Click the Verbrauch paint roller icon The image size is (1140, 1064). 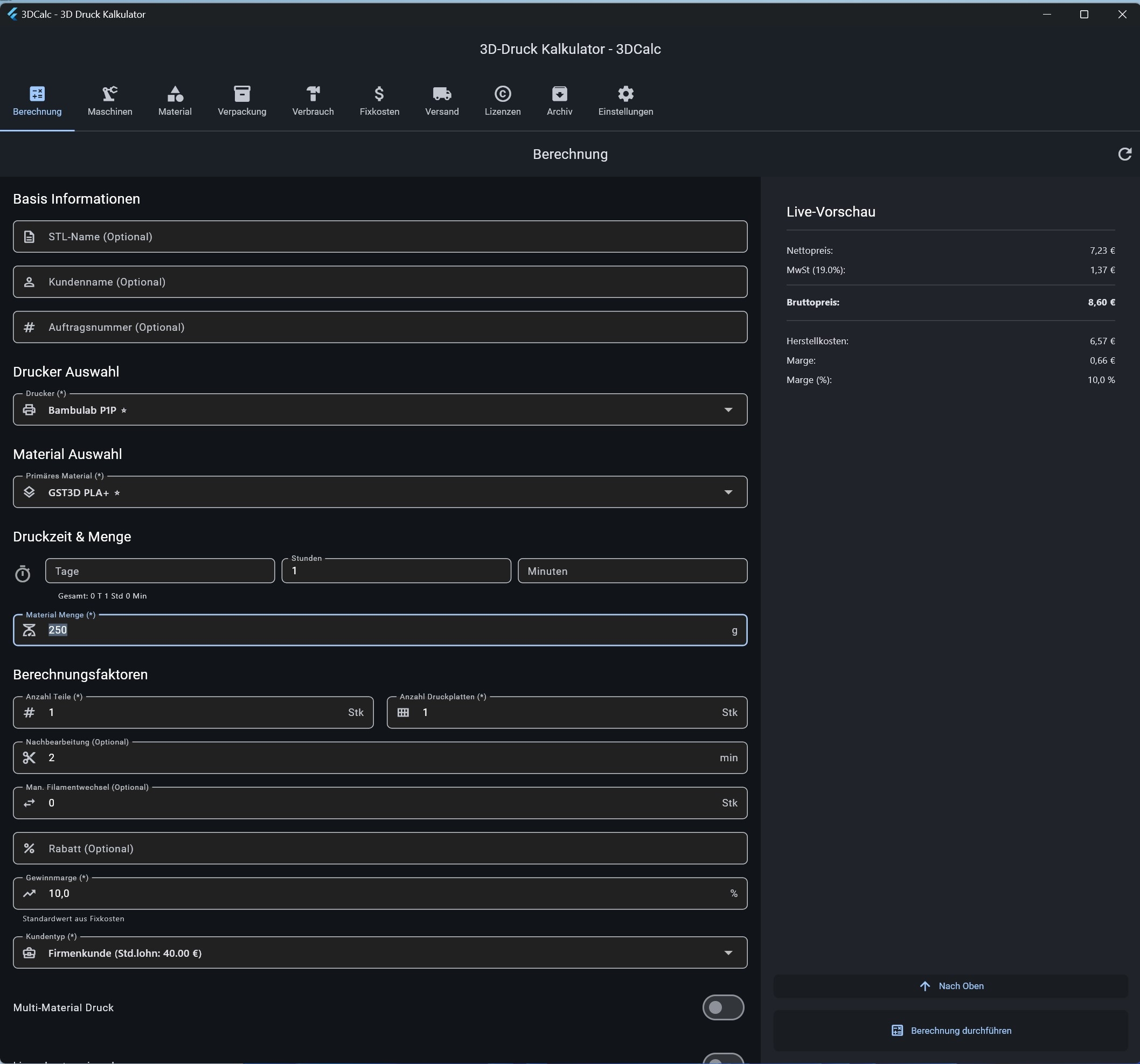(312, 94)
